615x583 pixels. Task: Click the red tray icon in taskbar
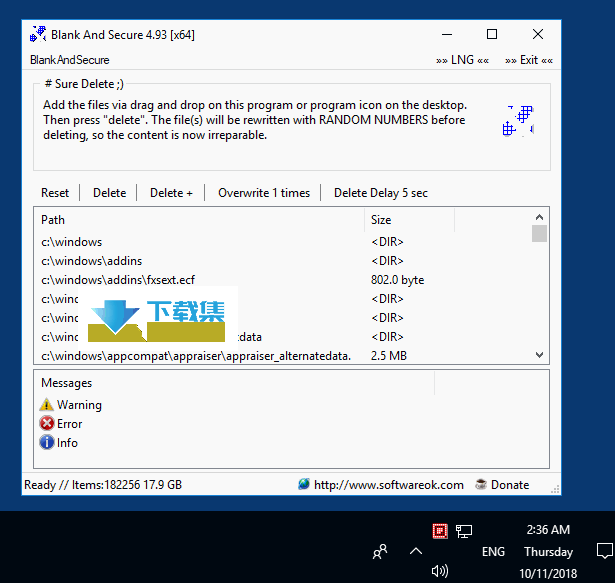440,531
